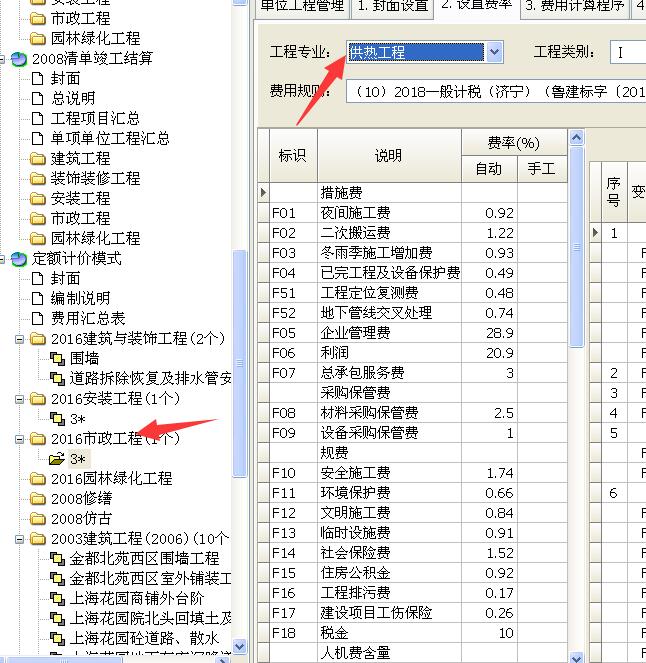Click the project tree scroll down arrow
This screenshot has width=646, height=663.
click(x=240, y=646)
